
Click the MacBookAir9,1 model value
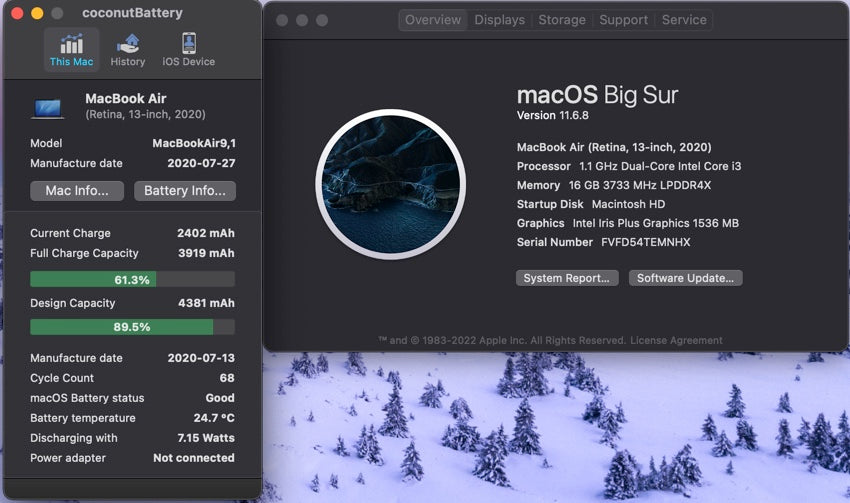pyautogui.click(x=194, y=144)
